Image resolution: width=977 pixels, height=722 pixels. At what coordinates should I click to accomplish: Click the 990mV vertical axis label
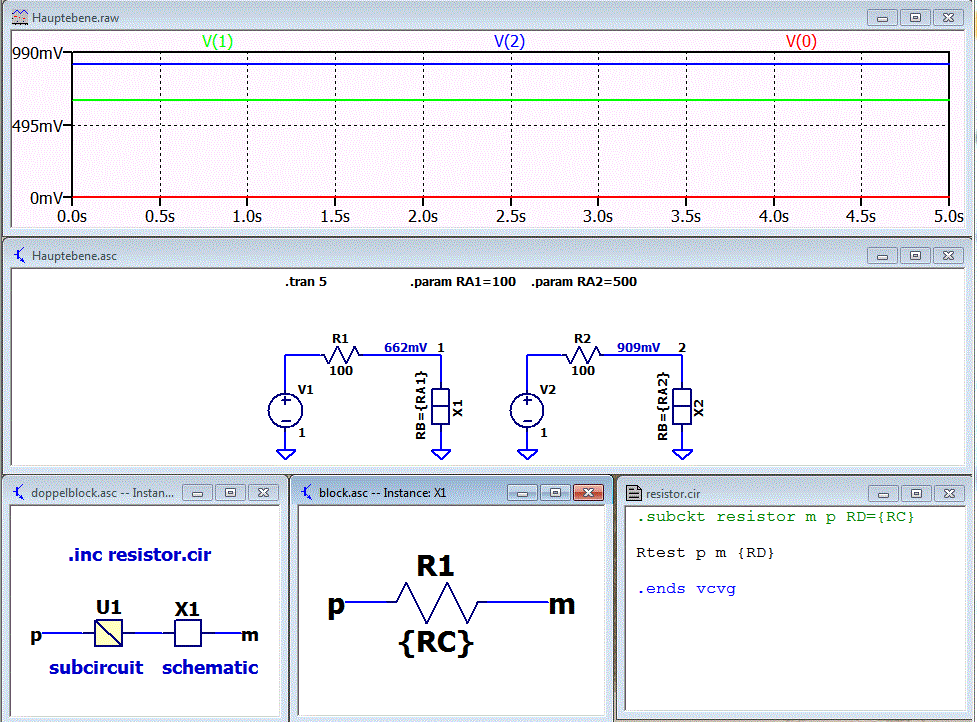(37, 54)
